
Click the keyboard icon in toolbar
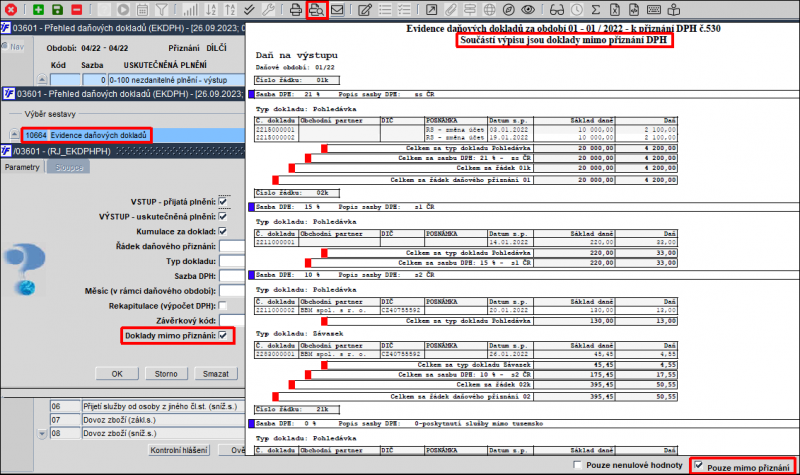pos(654,9)
